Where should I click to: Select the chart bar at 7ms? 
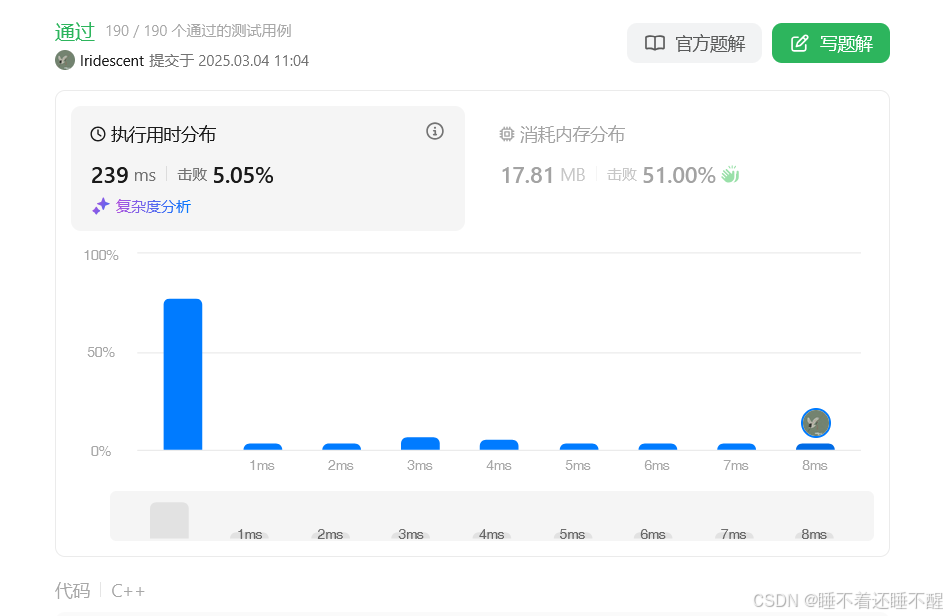[736, 447]
